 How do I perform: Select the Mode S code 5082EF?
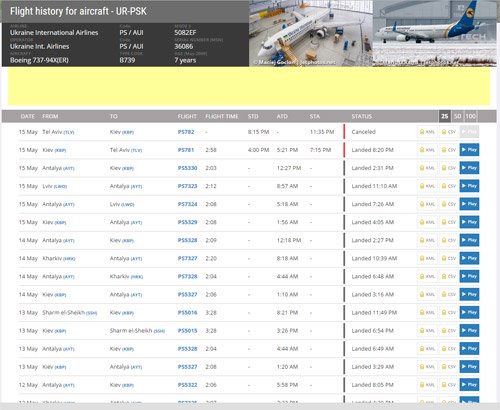point(185,33)
